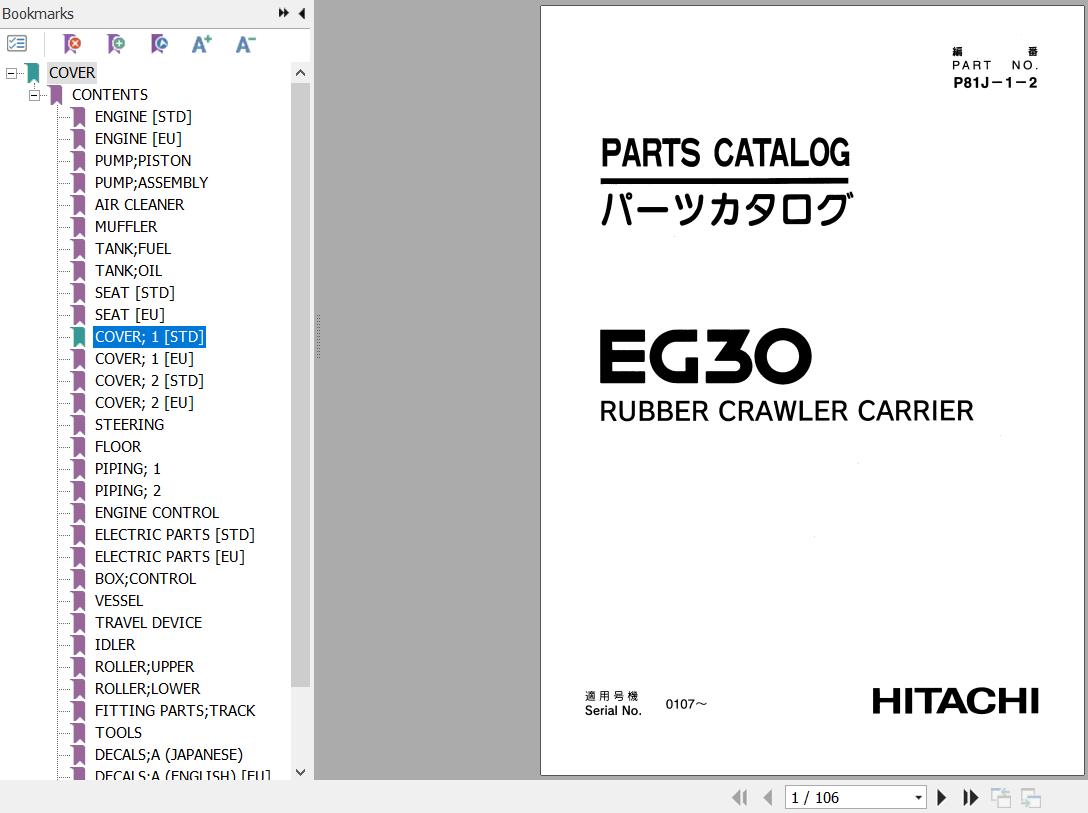Select the SEAT [STD] bookmark
Image resolution: width=1088 pixels, height=813 pixels.
135,293
